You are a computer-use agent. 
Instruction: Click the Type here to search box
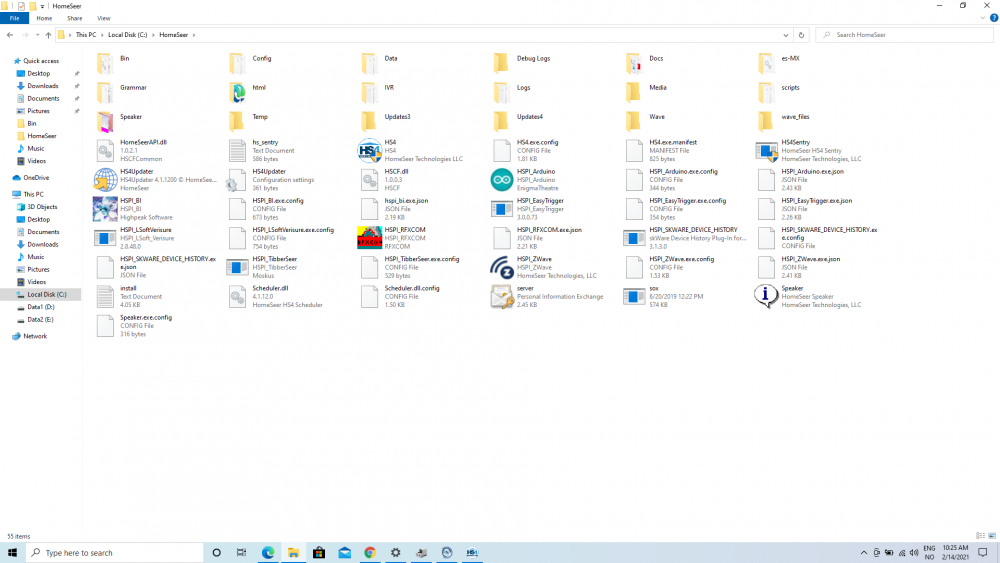click(115, 553)
